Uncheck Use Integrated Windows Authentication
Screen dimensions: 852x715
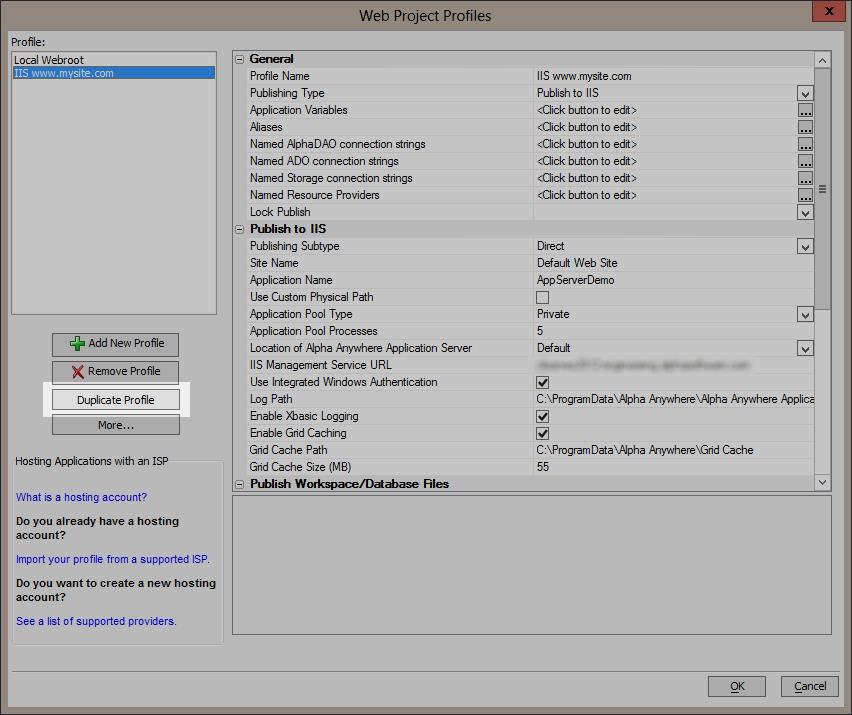point(542,382)
